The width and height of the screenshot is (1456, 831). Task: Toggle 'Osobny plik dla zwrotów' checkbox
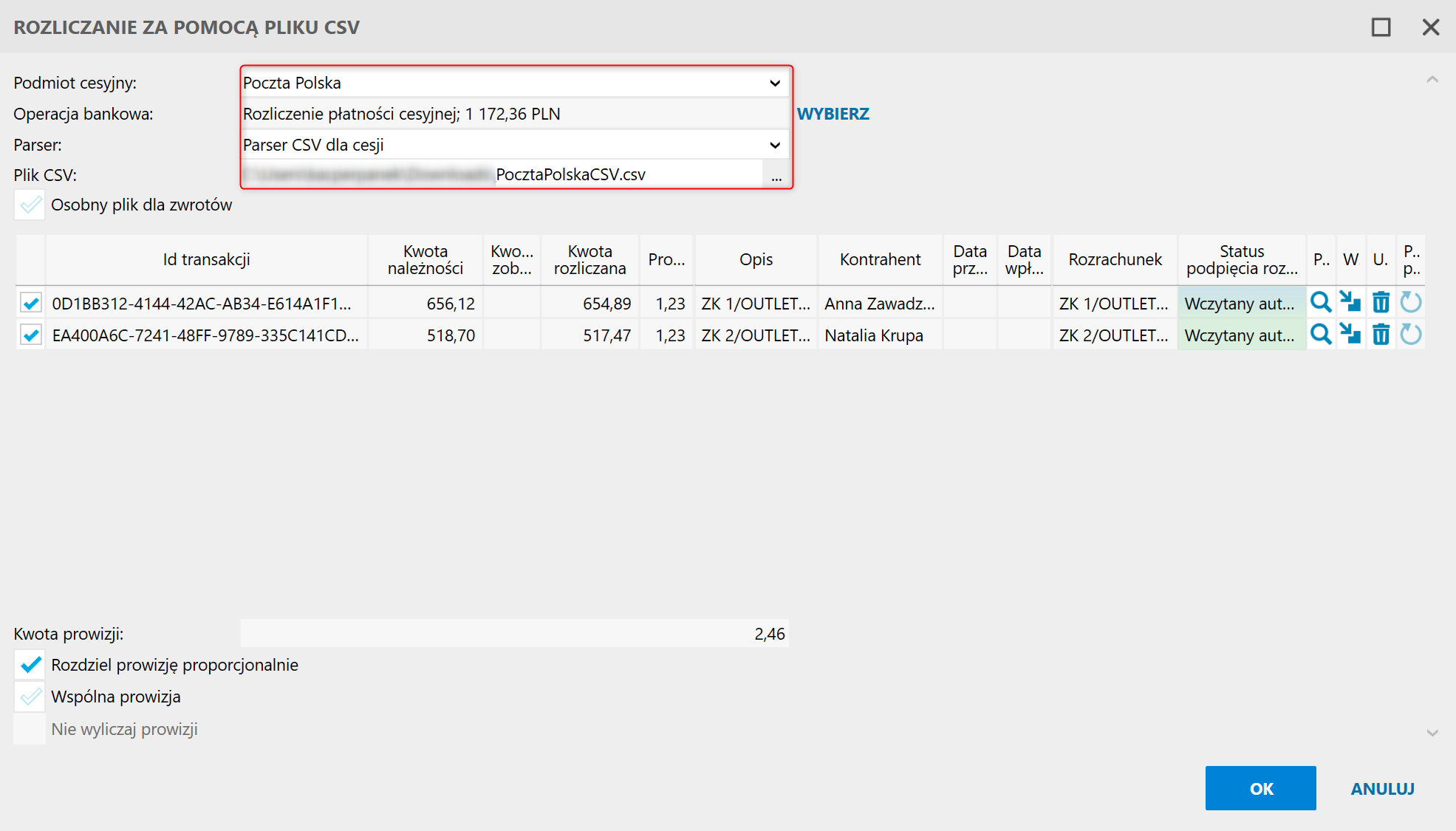pos(31,205)
